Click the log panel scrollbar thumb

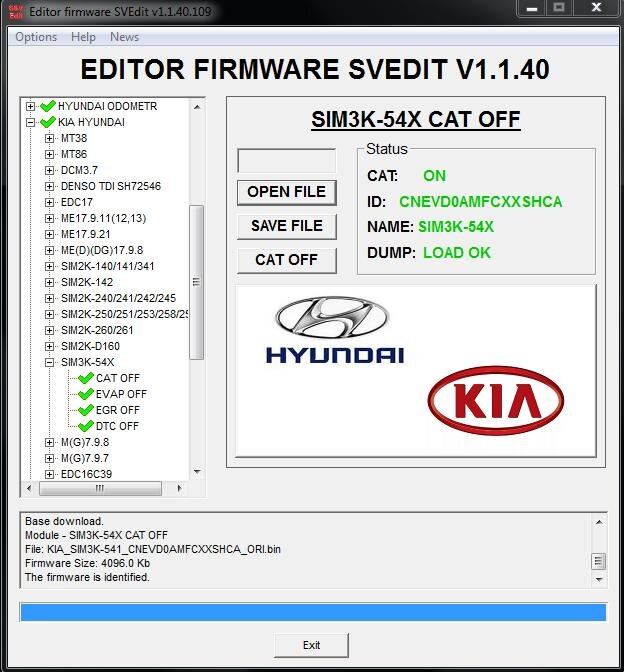(599, 561)
